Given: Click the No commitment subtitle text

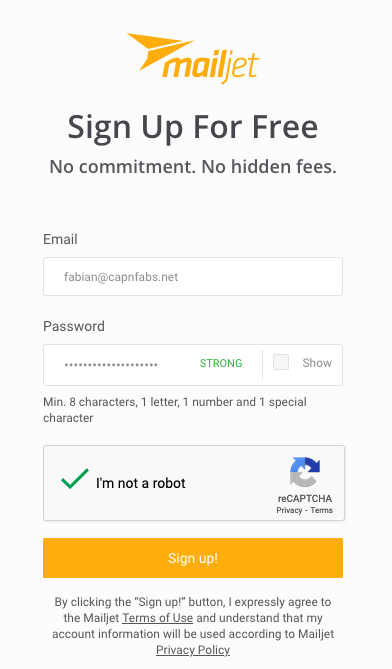Looking at the screenshot, I should pos(193,166).
